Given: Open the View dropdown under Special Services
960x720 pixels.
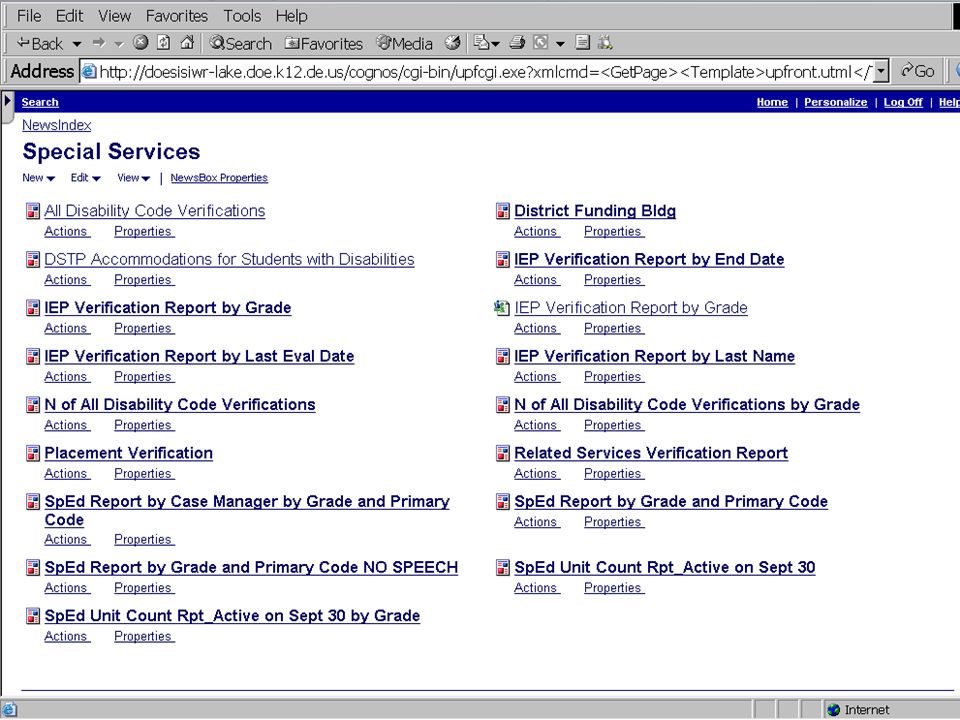Looking at the screenshot, I should (133, 178).
